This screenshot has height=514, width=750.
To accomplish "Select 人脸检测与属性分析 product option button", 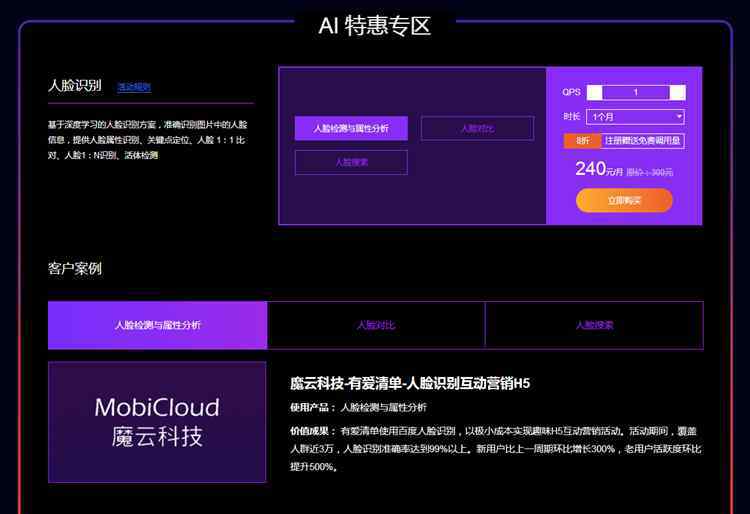I will 351,128.
